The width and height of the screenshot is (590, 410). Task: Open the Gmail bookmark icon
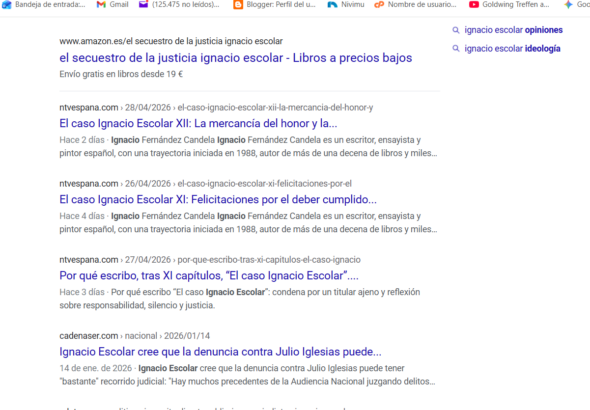pyautogui.click(x=101, y=5)
